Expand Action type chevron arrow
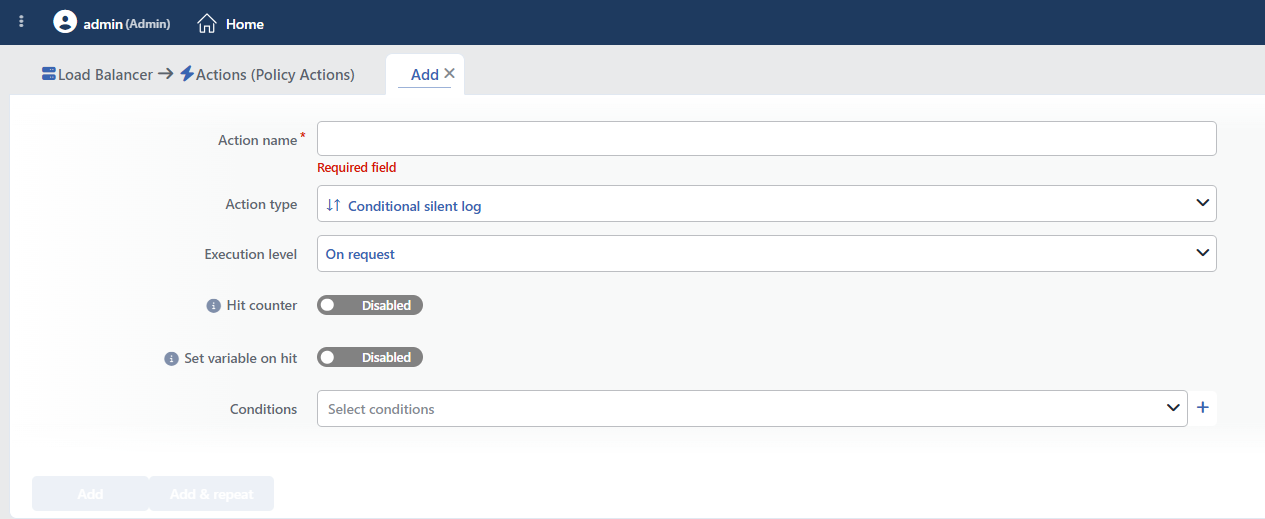 [x=1203, y=203]
